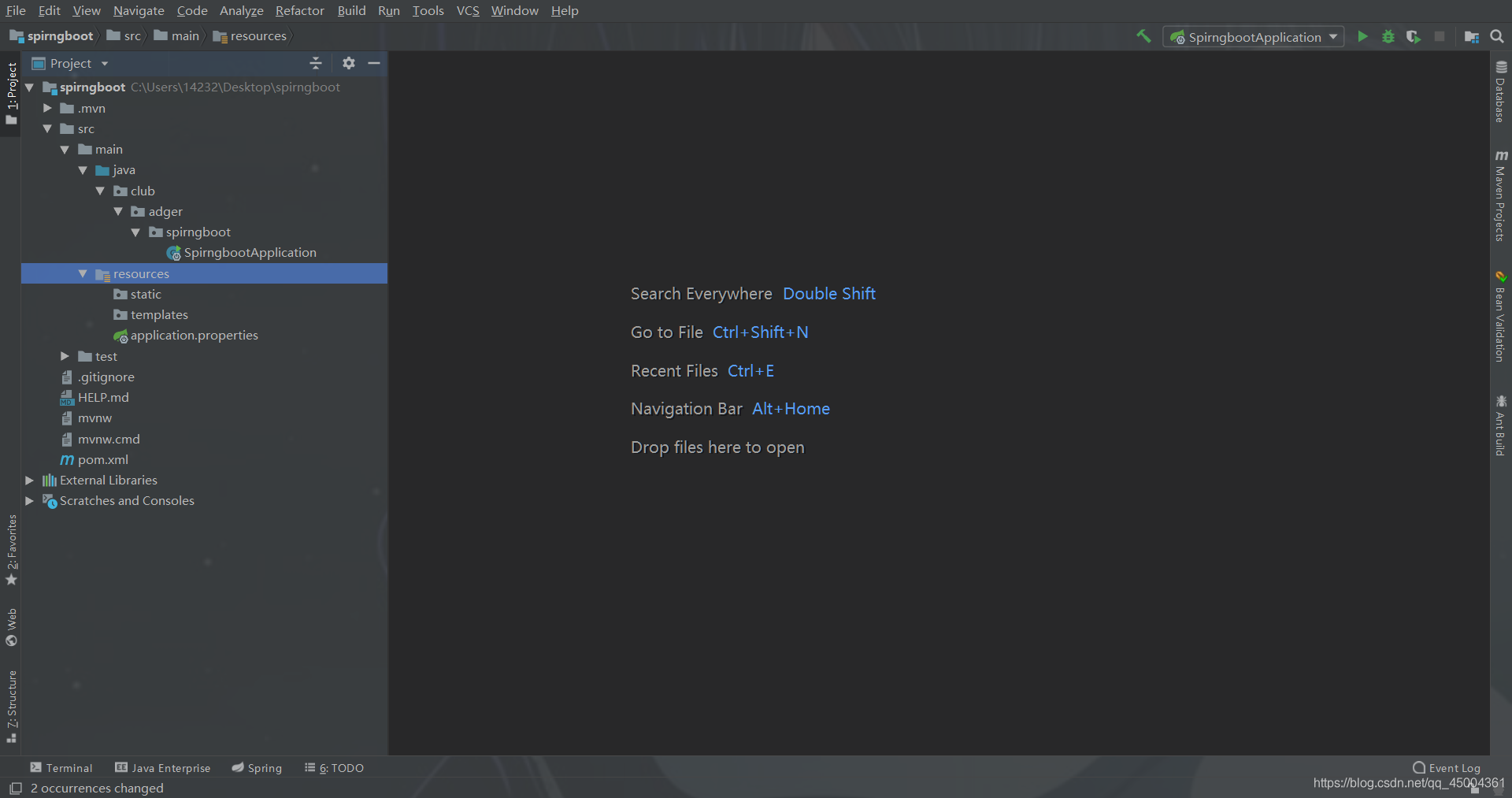Select HELP.md file
This screenshot has width=1512, height=798.
click(x=102, y=398)
